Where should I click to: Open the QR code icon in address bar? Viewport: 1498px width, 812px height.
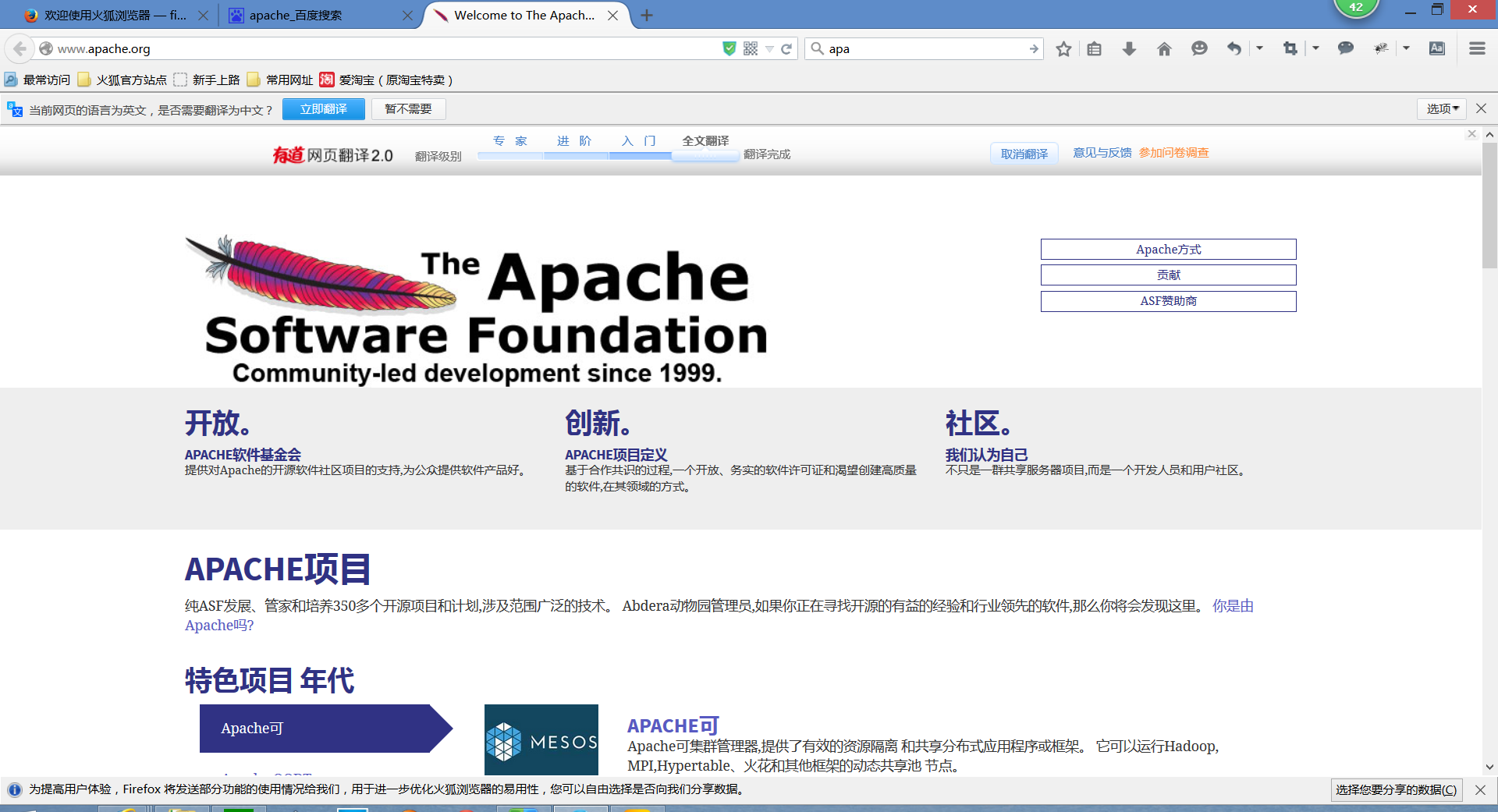point(751,48)
